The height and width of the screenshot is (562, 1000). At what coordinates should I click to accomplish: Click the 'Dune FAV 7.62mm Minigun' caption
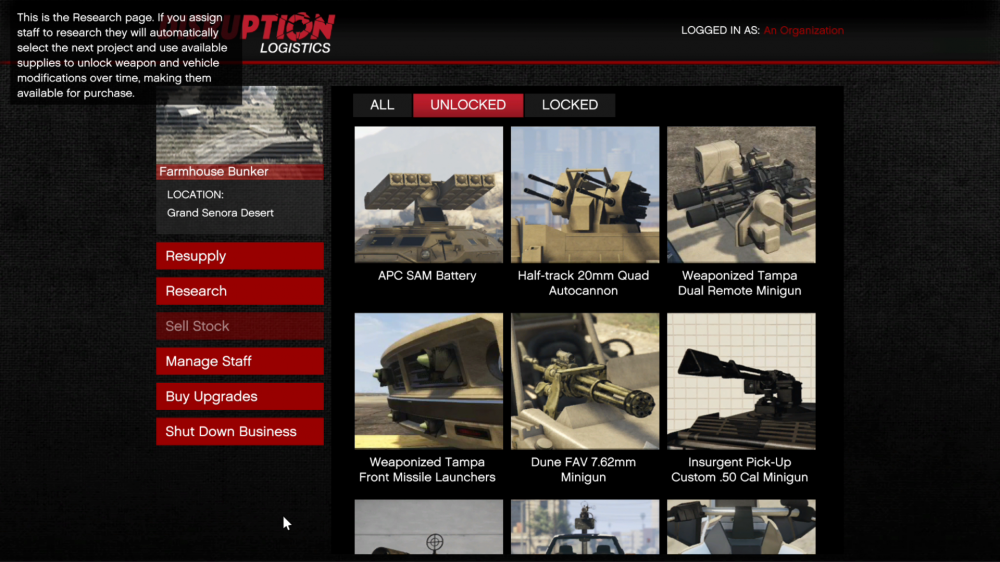[x=584, y=470]
